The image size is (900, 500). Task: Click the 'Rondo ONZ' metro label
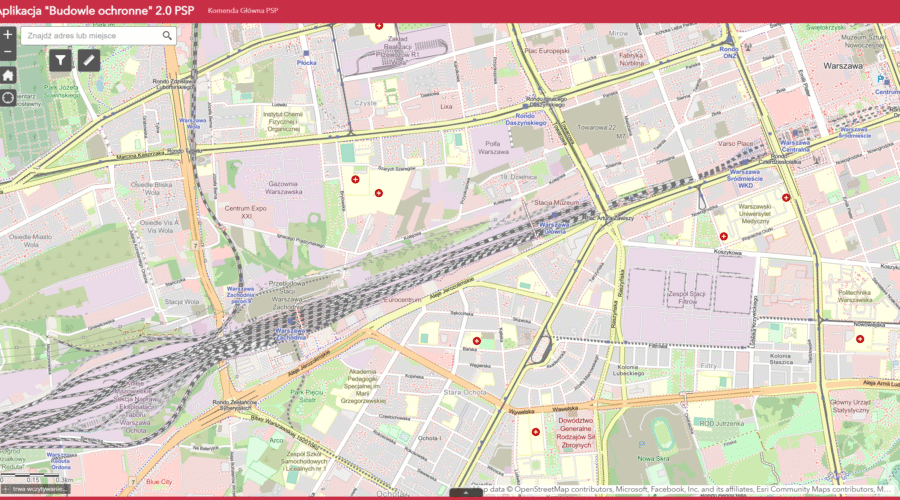tap(729, 52)
